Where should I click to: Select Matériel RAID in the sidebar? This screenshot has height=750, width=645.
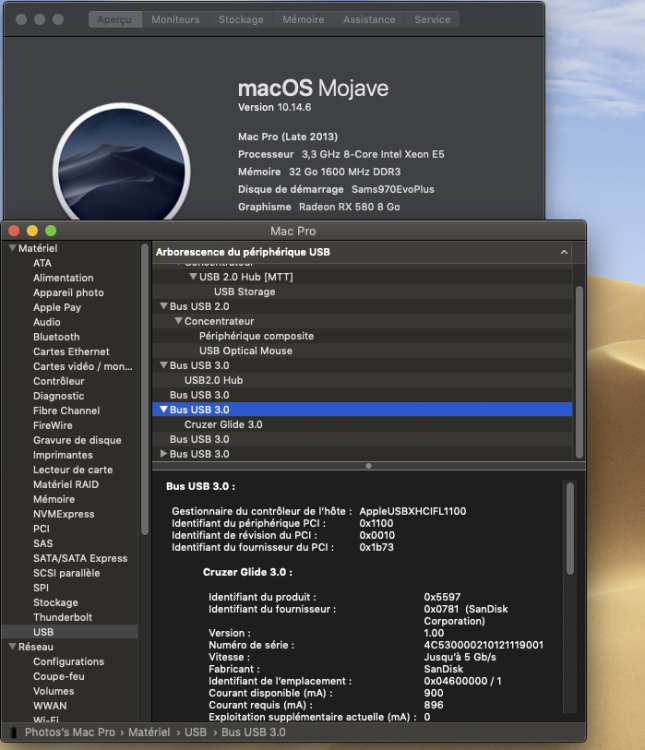pos(66,485)
